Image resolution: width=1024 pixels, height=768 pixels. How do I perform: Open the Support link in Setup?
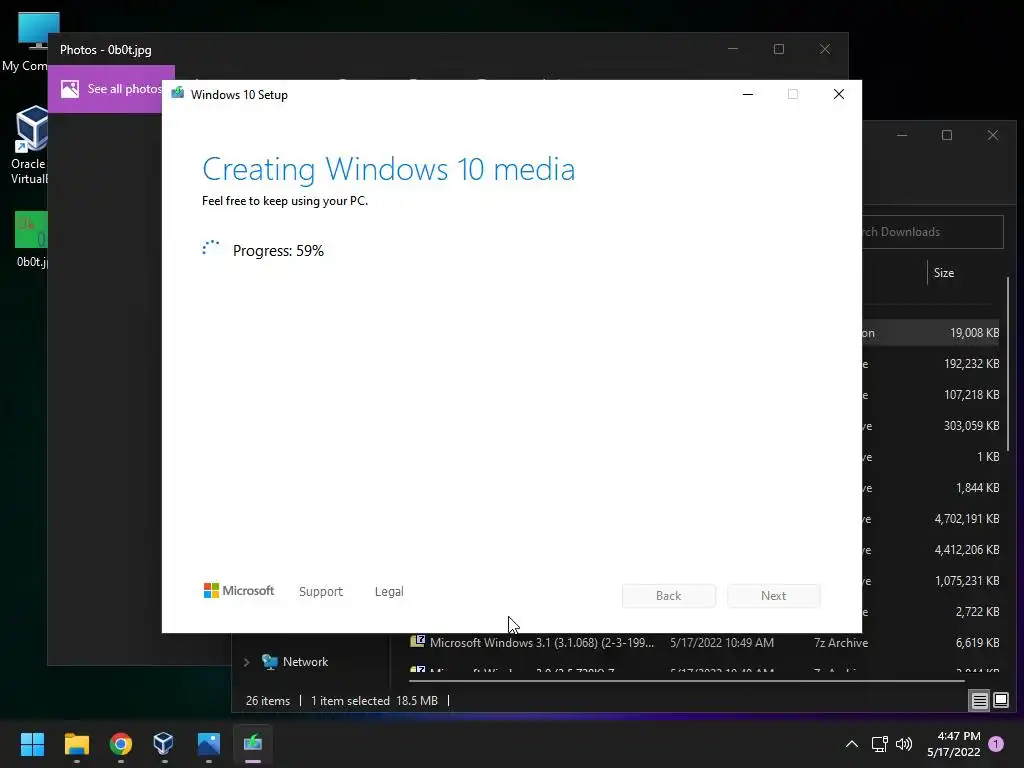tap(321, 592)
